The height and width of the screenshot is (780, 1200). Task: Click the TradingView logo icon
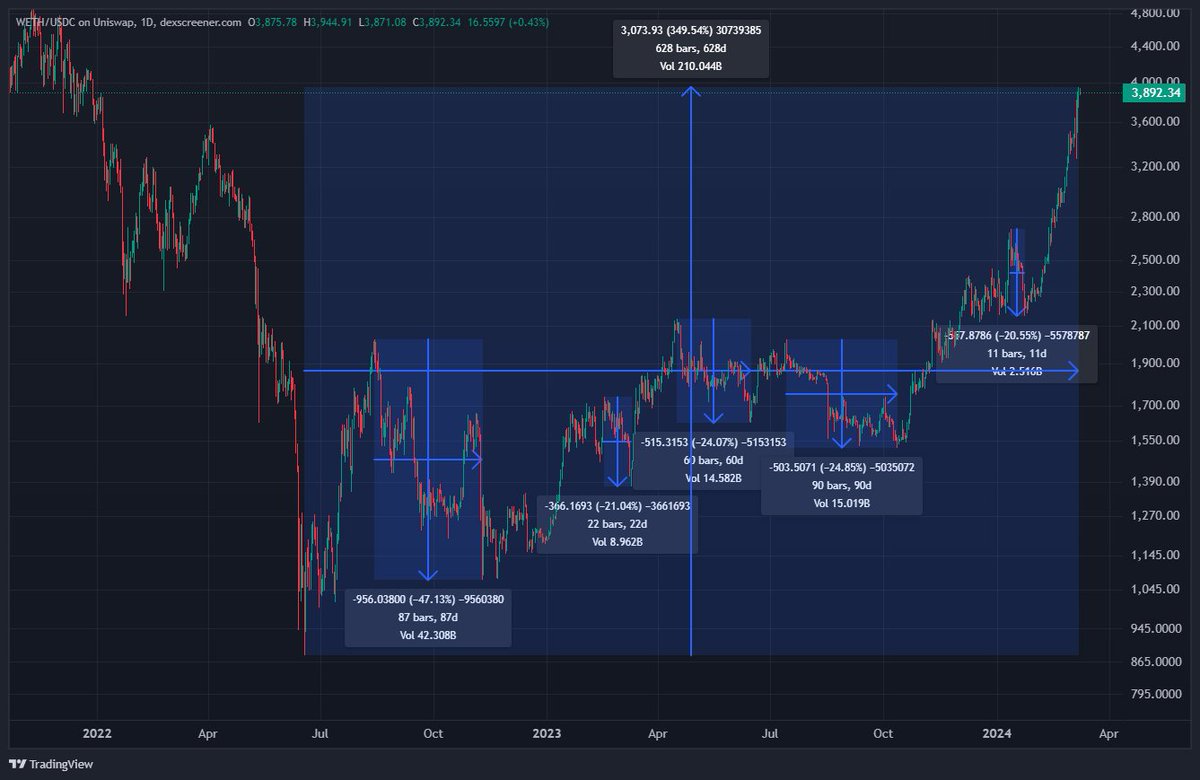18,762
